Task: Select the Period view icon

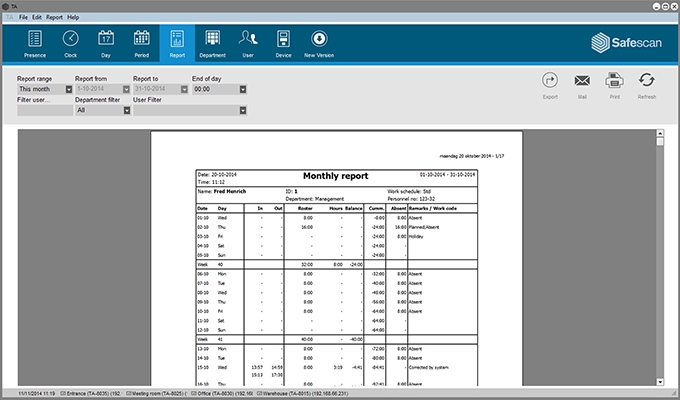Action: coord(141,43)
